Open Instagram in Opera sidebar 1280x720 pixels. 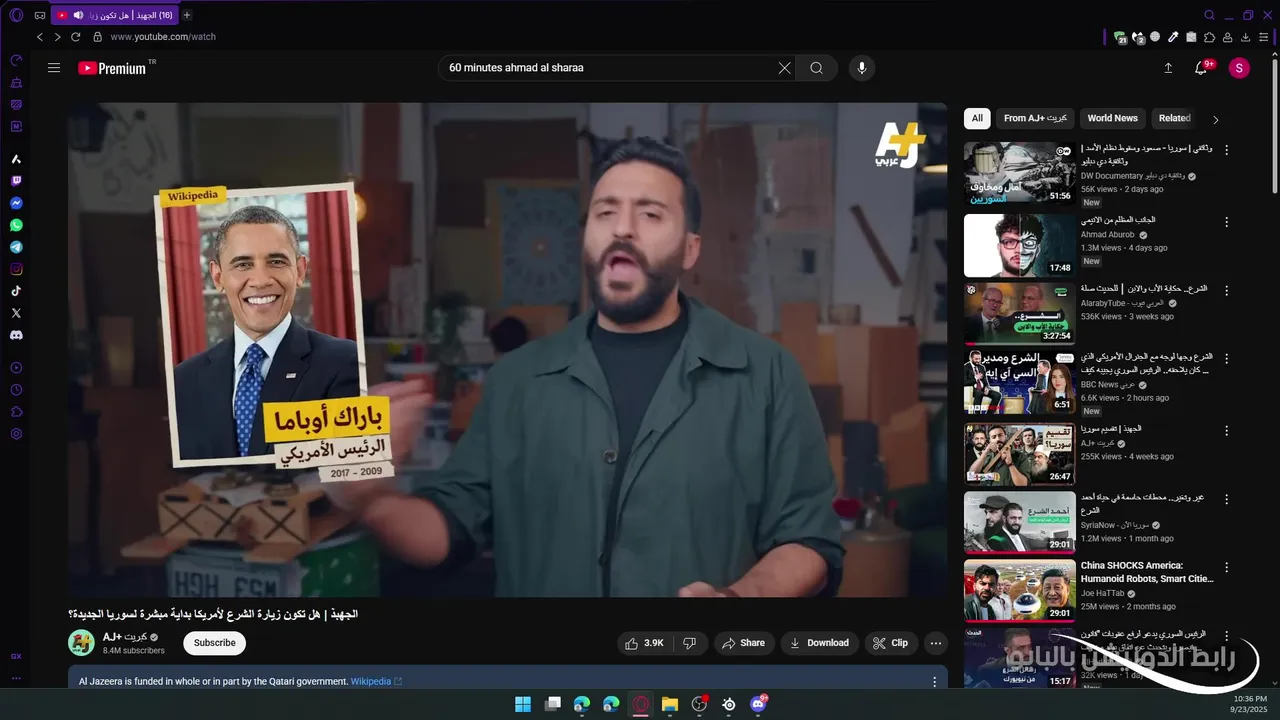coord(16,269)
